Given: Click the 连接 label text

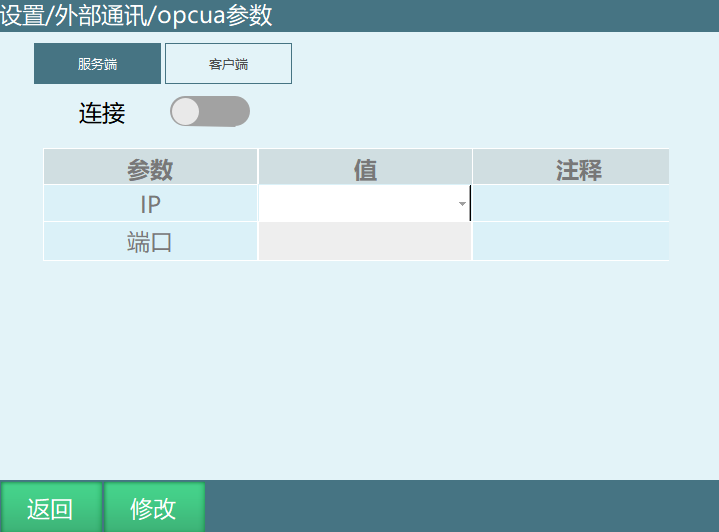Looking at the screenshot, I should point(102,113).
